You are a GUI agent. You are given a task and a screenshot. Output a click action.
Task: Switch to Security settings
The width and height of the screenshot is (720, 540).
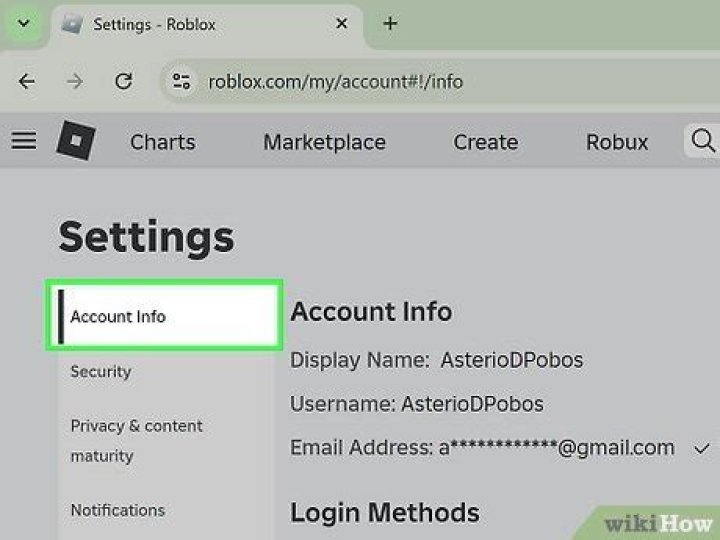click(101, 371)
